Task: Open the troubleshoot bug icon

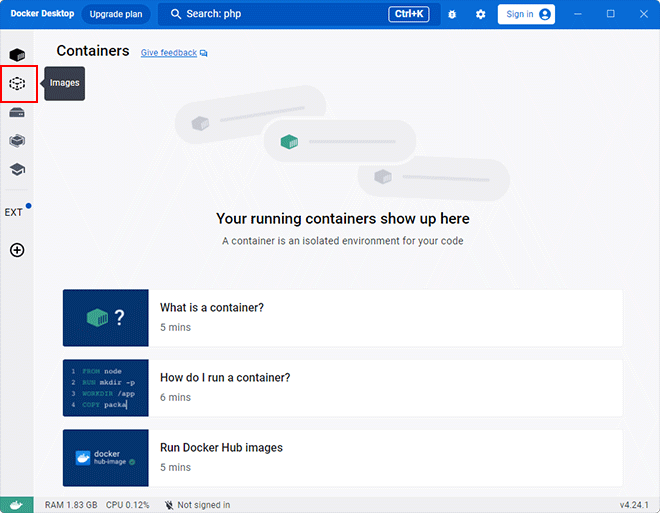Action: point(452,14)
